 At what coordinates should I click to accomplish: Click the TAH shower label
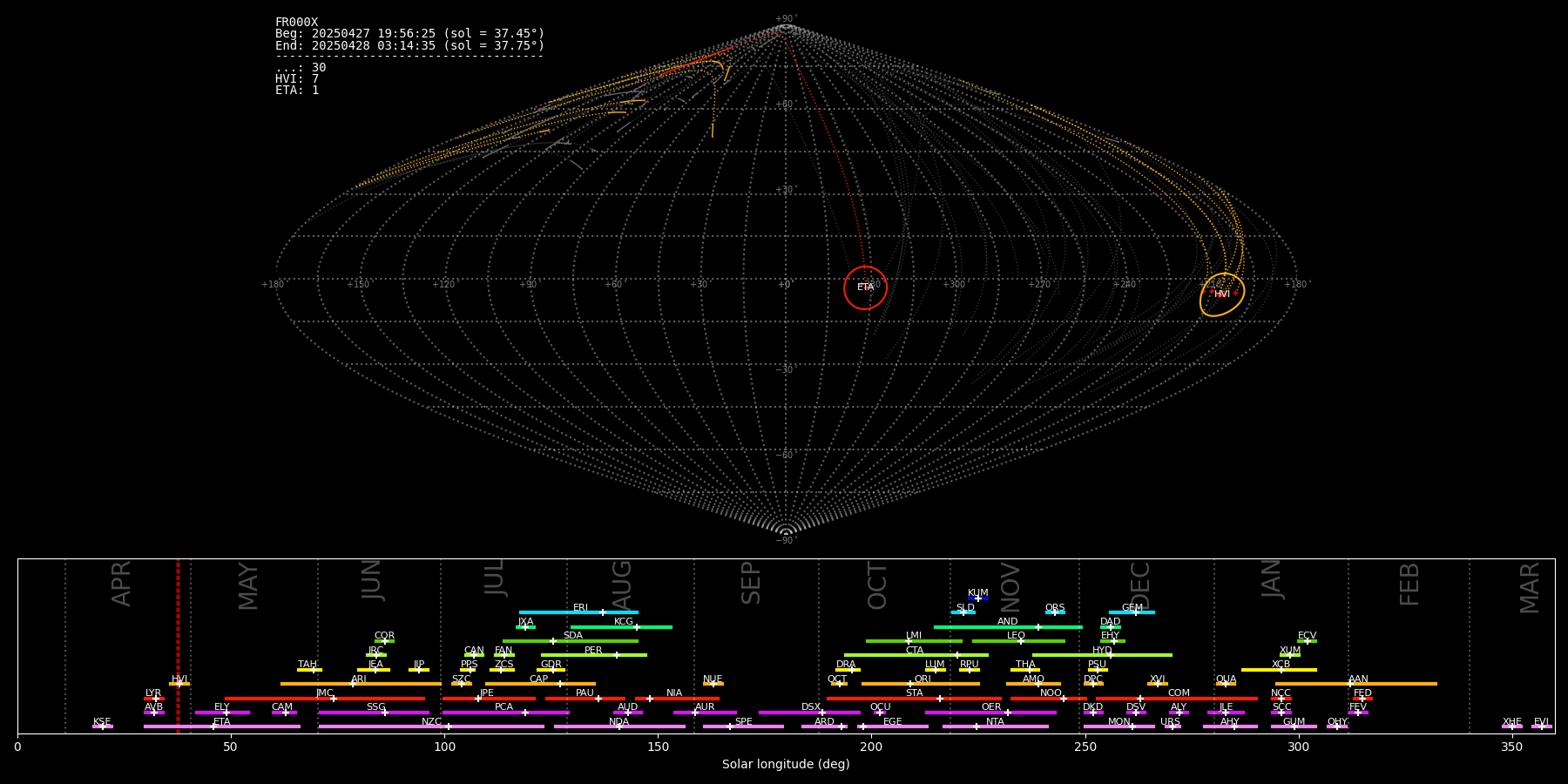tap(308, 665)
